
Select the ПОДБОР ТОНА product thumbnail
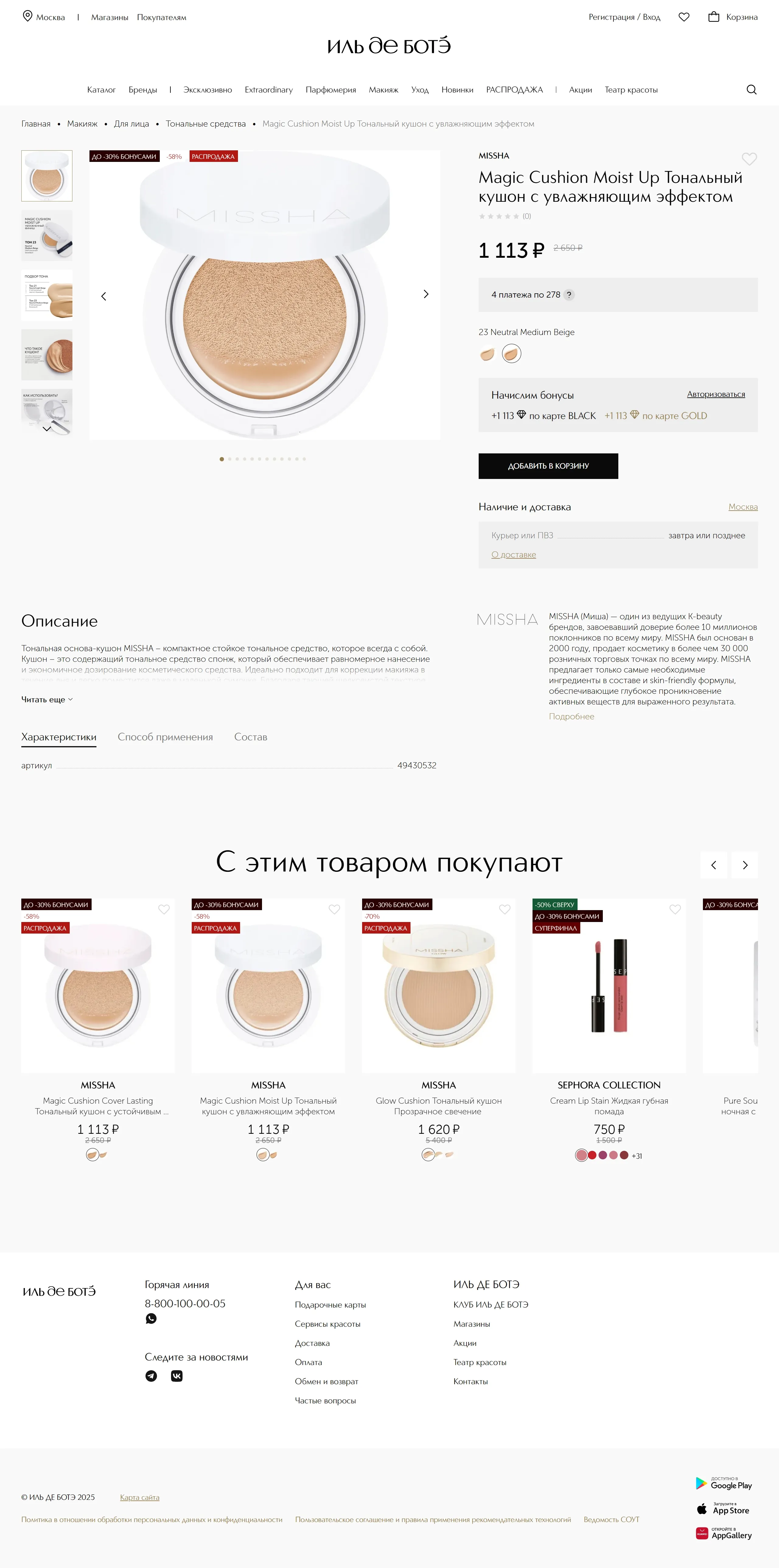47,295
